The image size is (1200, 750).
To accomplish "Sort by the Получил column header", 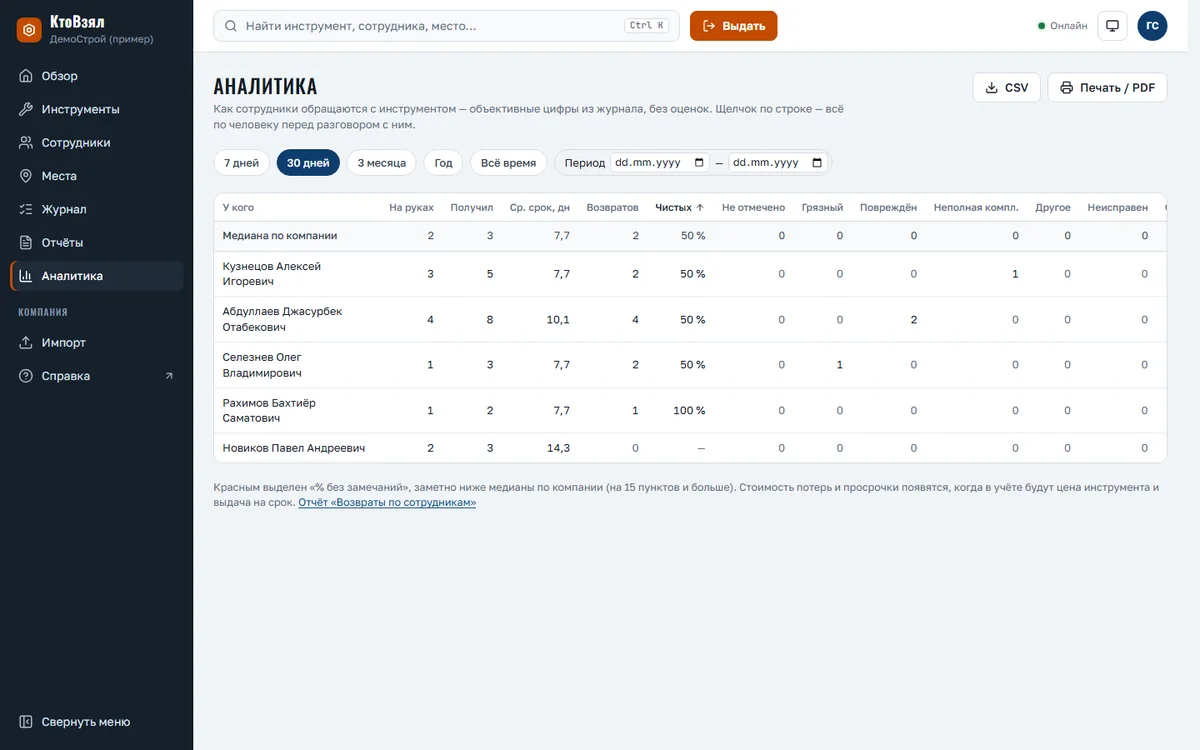I will pyautogui.click(x=472, y=208).
